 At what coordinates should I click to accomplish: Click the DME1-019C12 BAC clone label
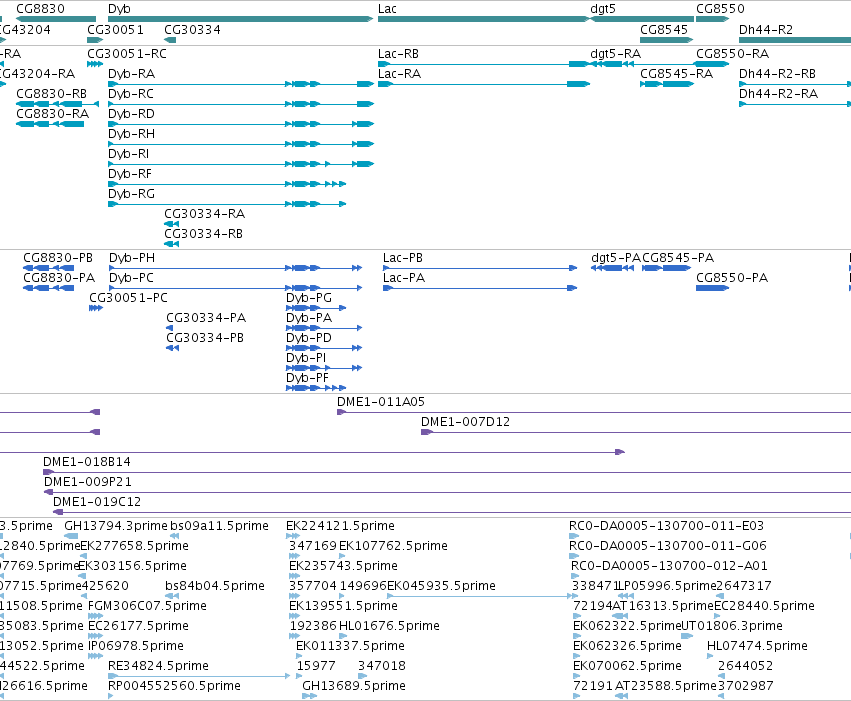point(97,502)
